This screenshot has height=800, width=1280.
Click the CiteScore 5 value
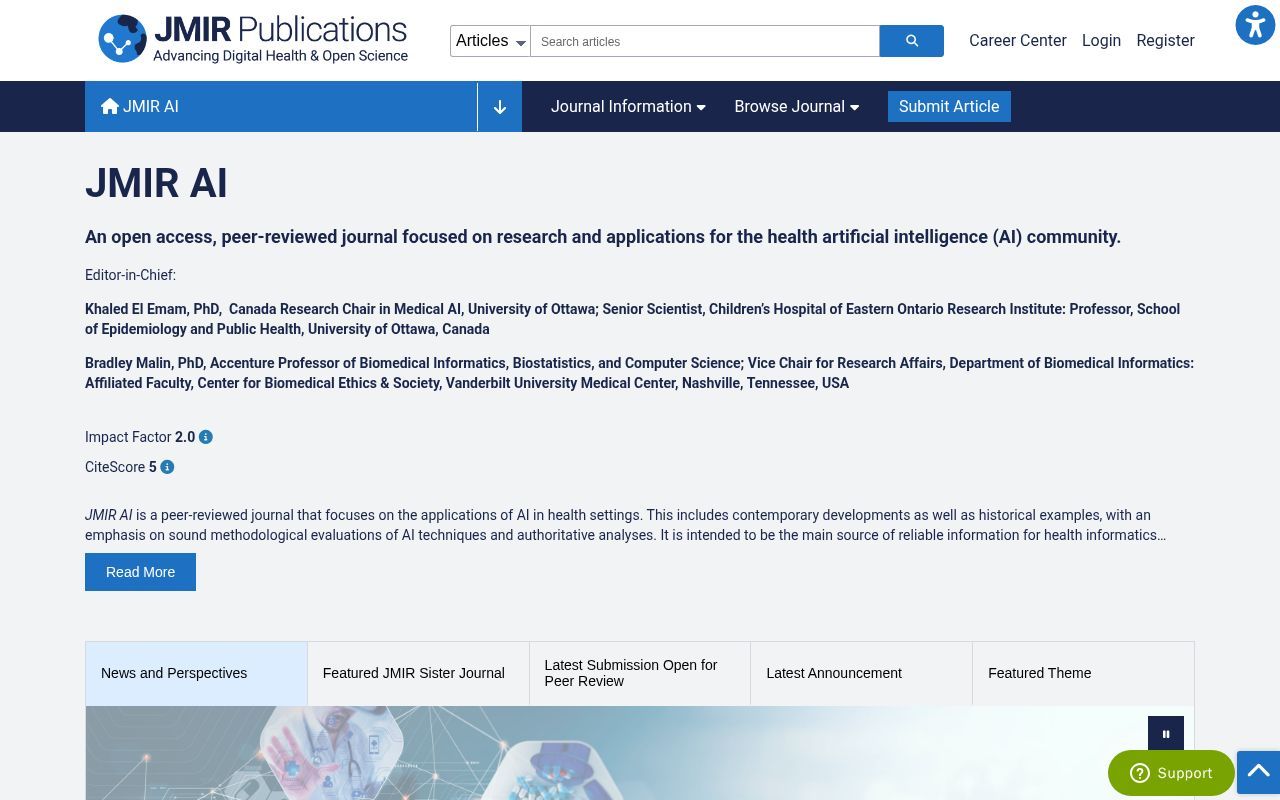pos(153,467)
